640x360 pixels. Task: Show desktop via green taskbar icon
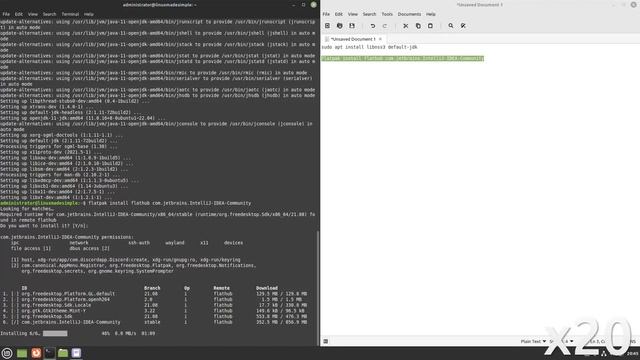(22, 353)
